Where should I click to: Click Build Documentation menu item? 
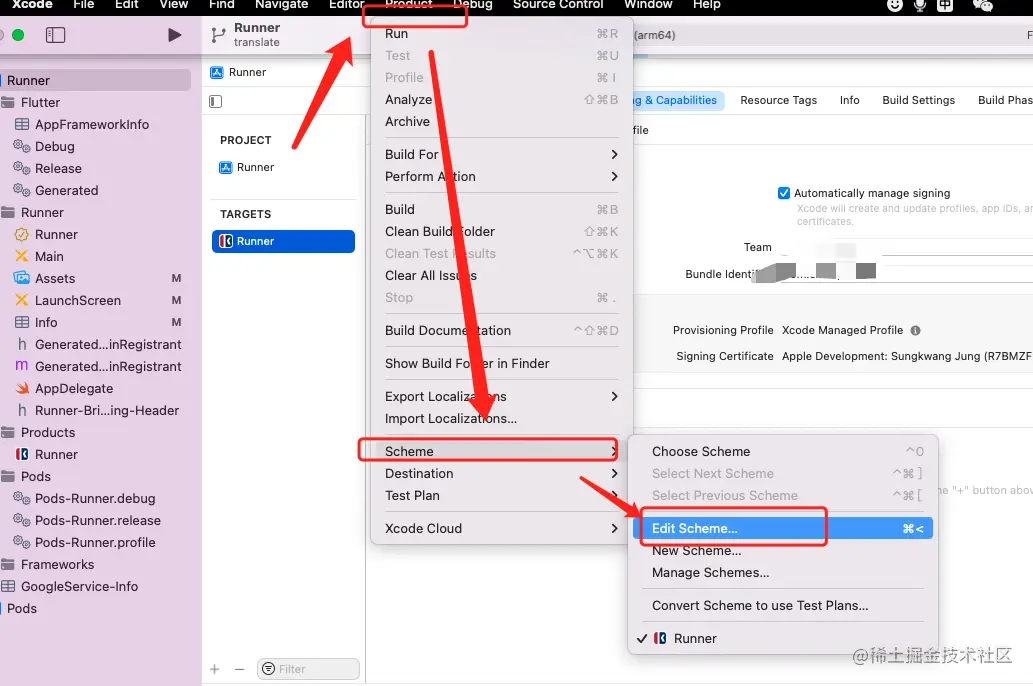[501, 331]
